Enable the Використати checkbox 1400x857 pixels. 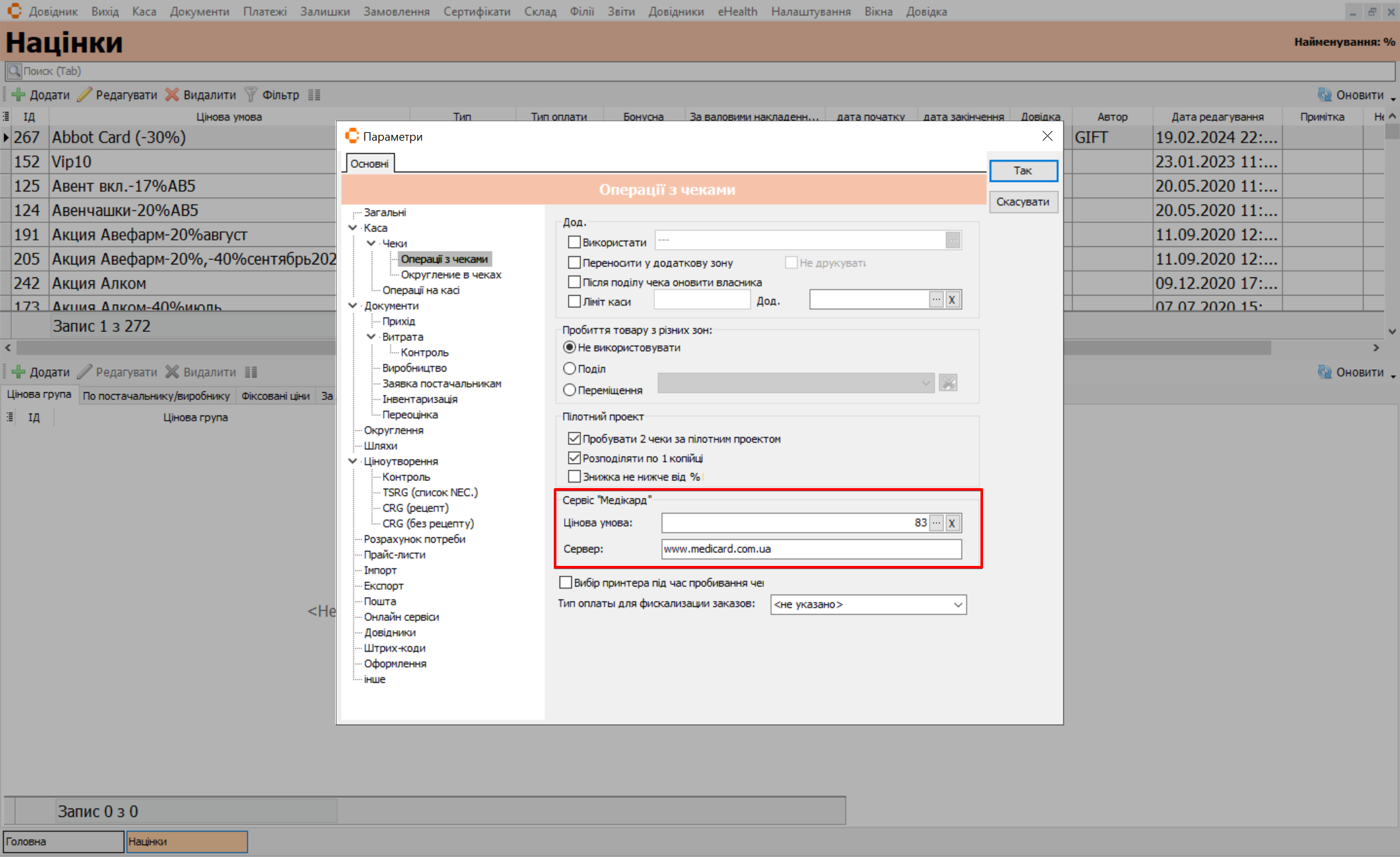pyautogui.click(x=574, y=242)
